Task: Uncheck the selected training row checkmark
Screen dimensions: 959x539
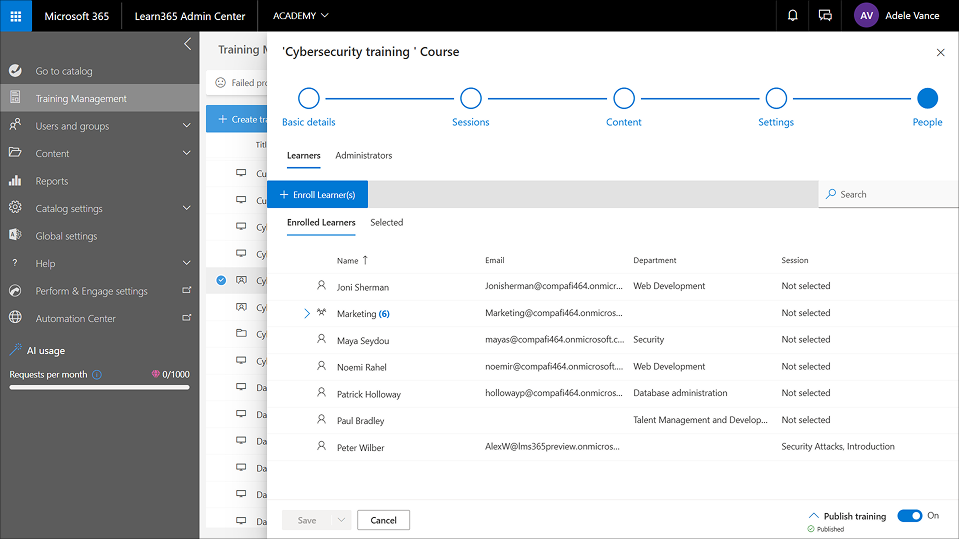Action: (221, 280)
